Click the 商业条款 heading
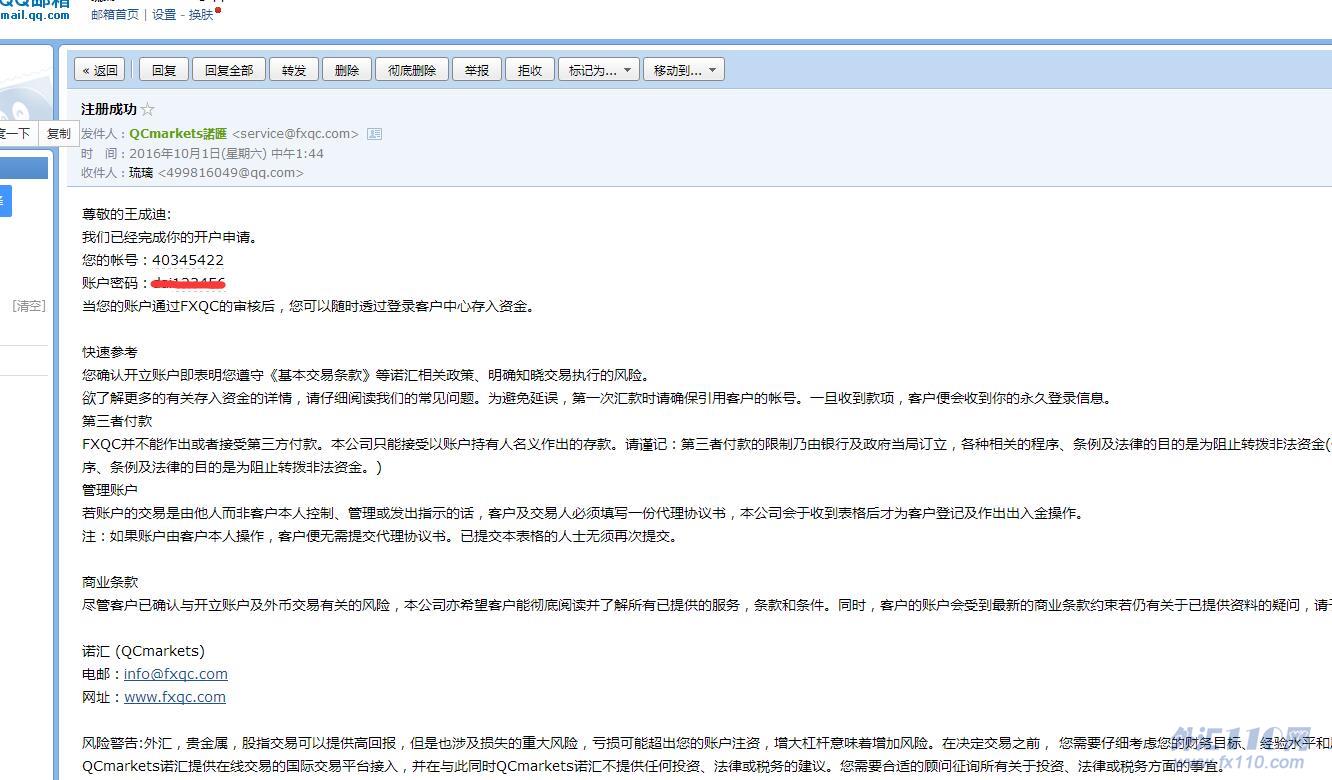The height and width of the screenshot is (780, 1332). click(110, 582)
